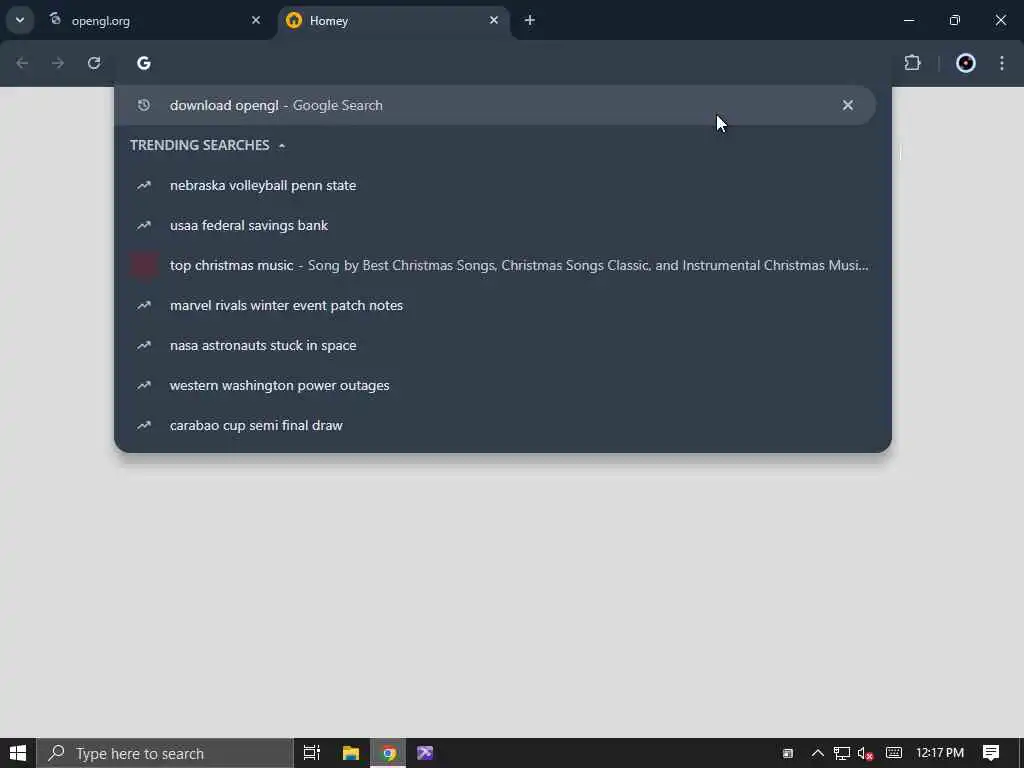Screen dimensions: 1024x768
Task: Show hidden system tray icons
Action: [x=818, y=753]
